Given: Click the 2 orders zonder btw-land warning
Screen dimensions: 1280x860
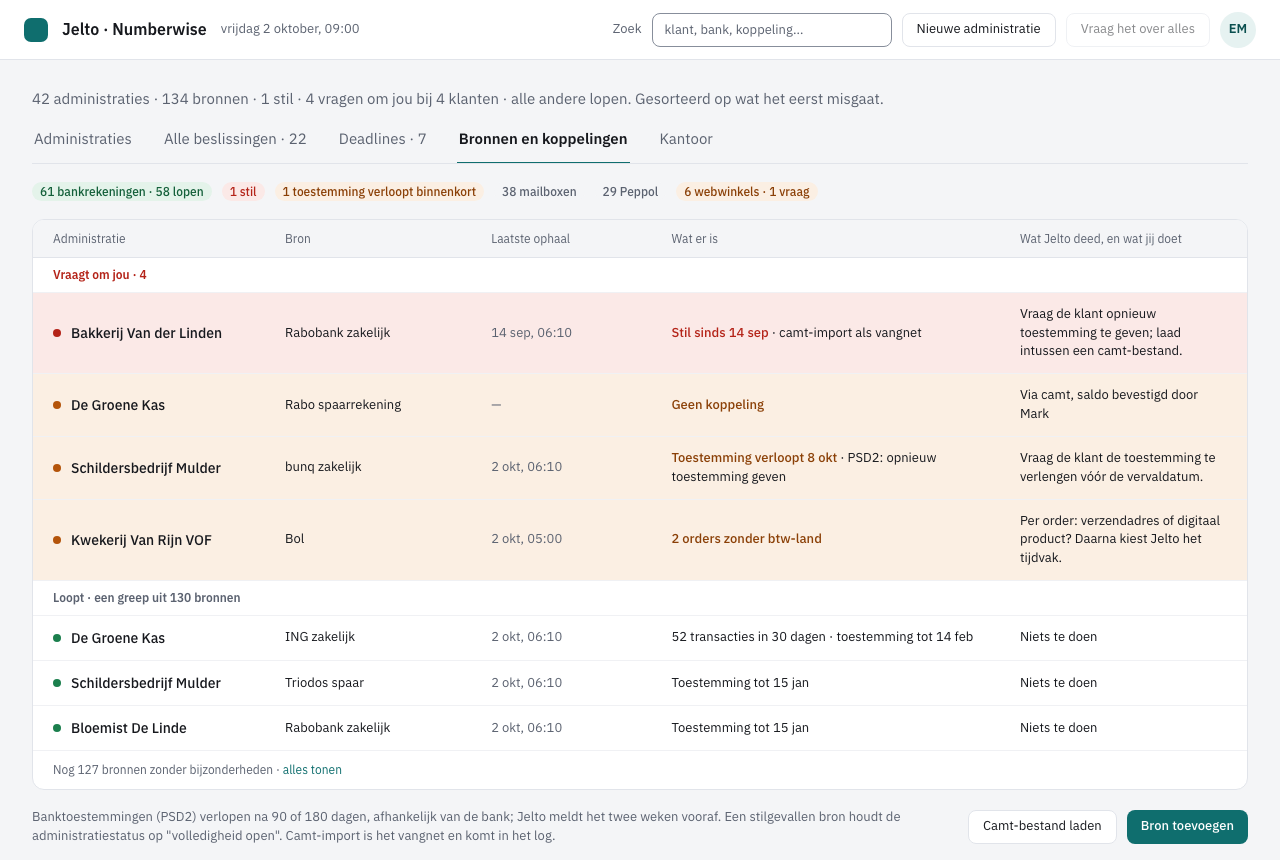Looking at the screenshot, I should 747,539.
